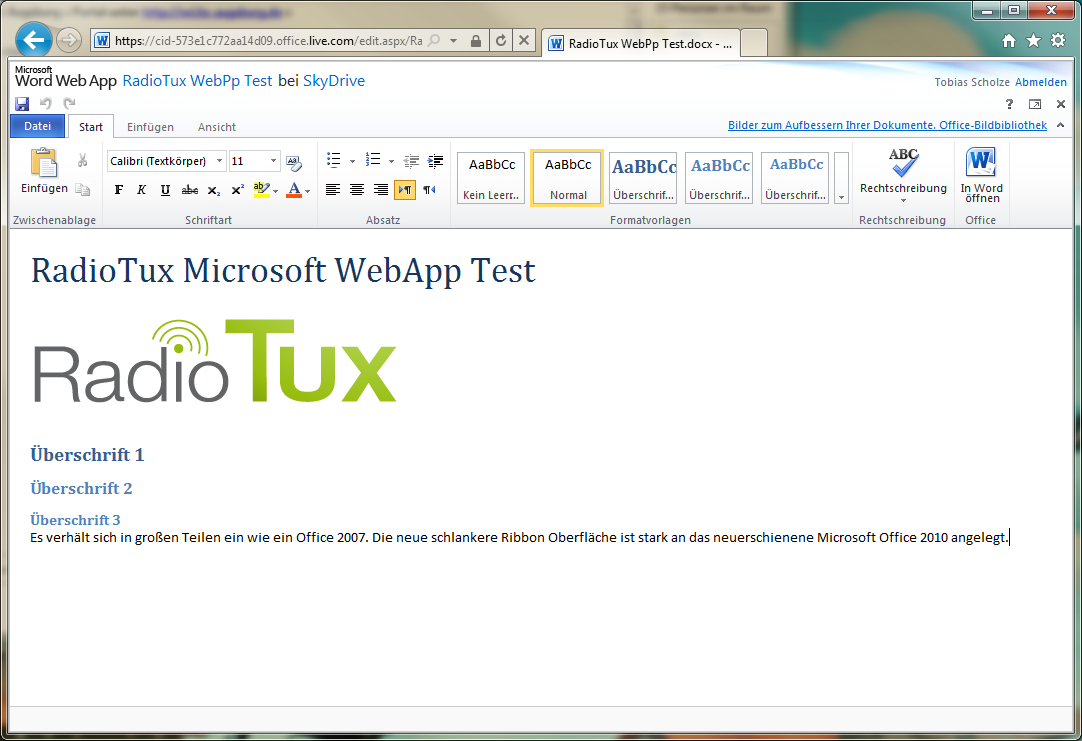Open help with the question mark icon
Viewport: 1082px width, 741px height.
(x=1010, y=104)
